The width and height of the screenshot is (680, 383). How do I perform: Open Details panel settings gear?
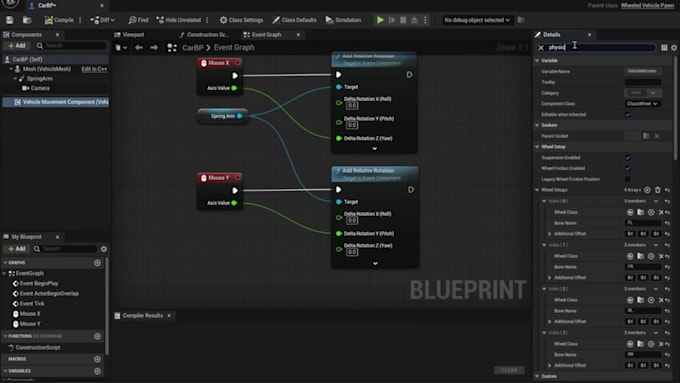coord(674,48)
